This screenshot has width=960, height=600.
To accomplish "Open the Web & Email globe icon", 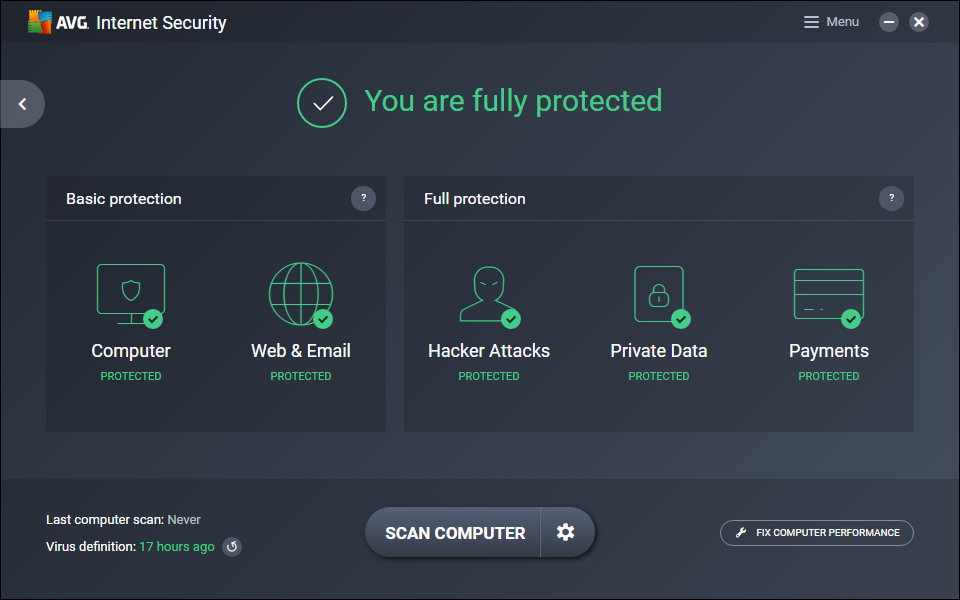I will 300,294.
